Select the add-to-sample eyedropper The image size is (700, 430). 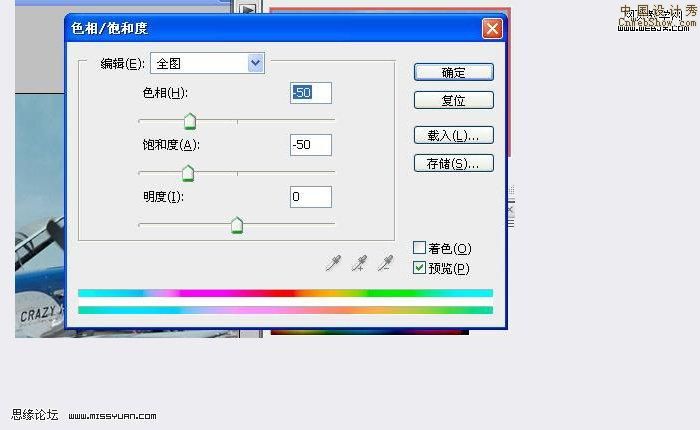coord(359,263)
